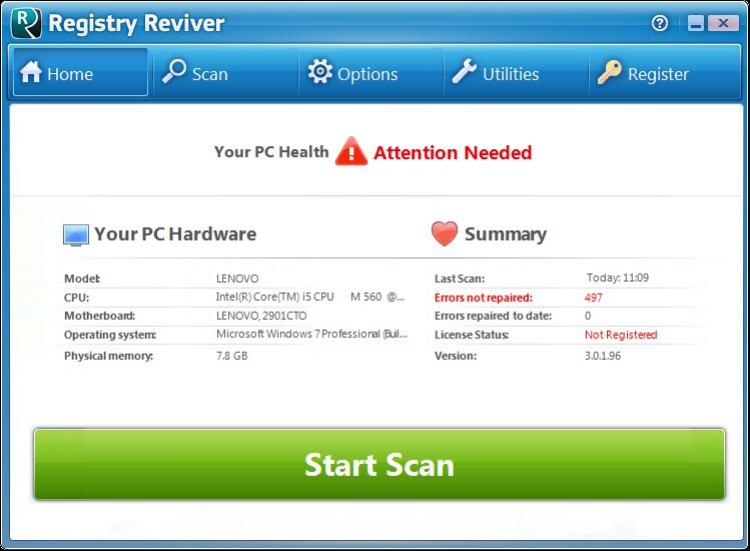Click the Model value LENOVO
750x551 pixels.
click(237, 278)
